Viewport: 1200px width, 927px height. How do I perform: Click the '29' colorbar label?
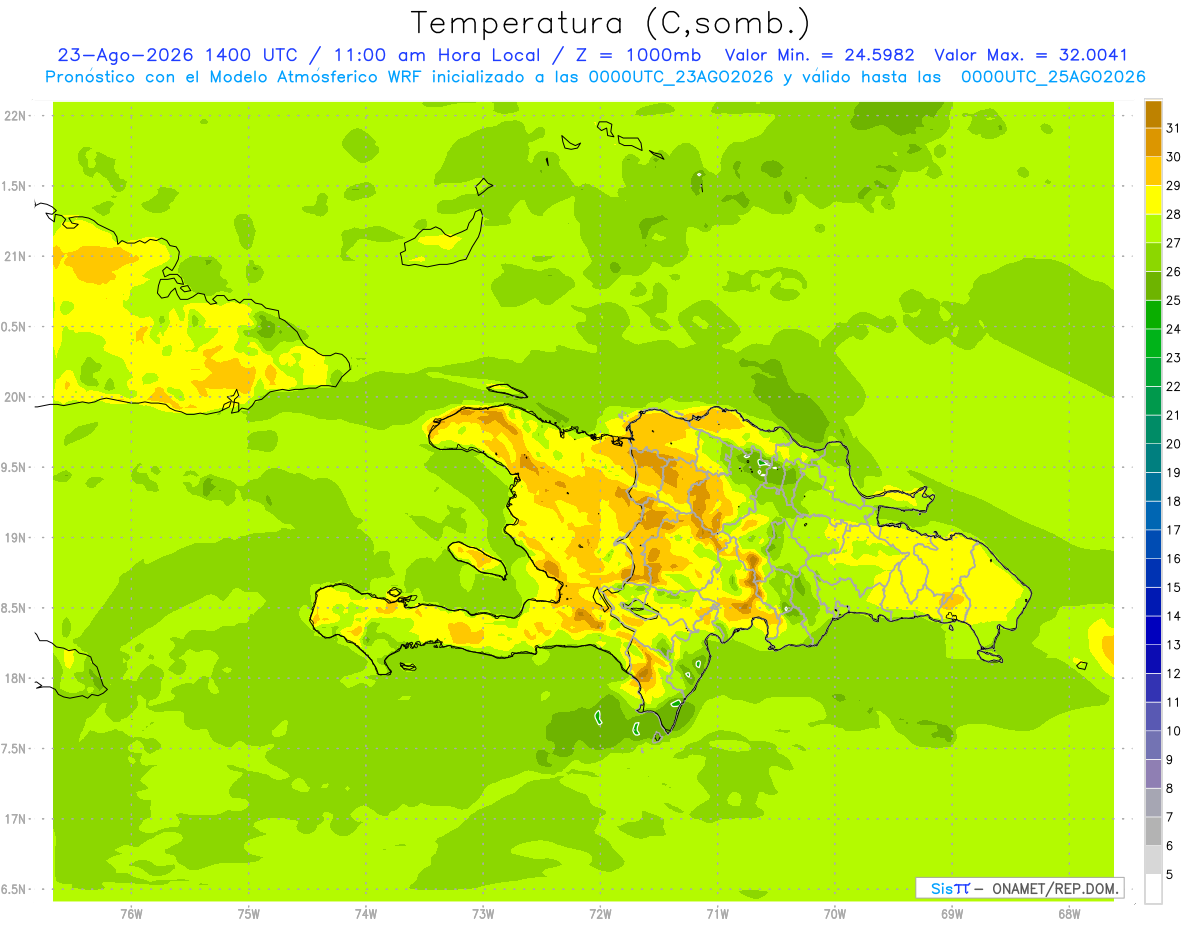point(1174,185)
